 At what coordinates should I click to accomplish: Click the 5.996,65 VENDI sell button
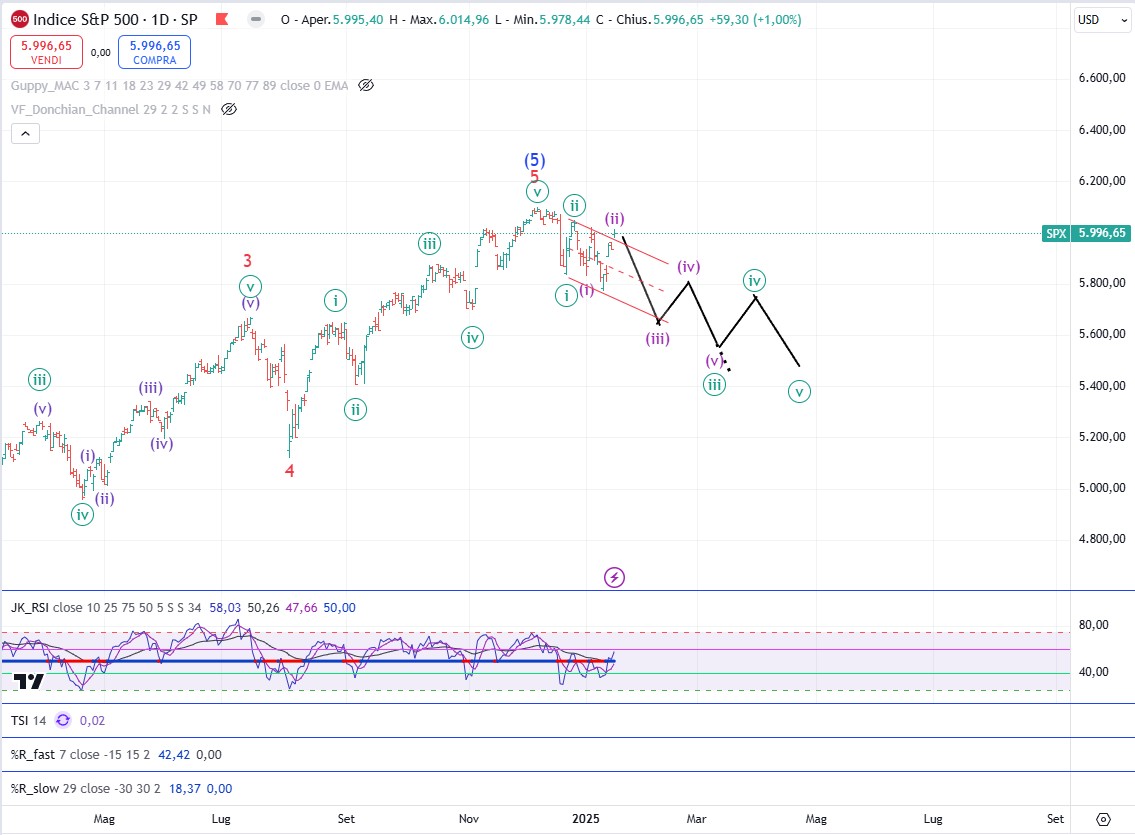point(46,52)
